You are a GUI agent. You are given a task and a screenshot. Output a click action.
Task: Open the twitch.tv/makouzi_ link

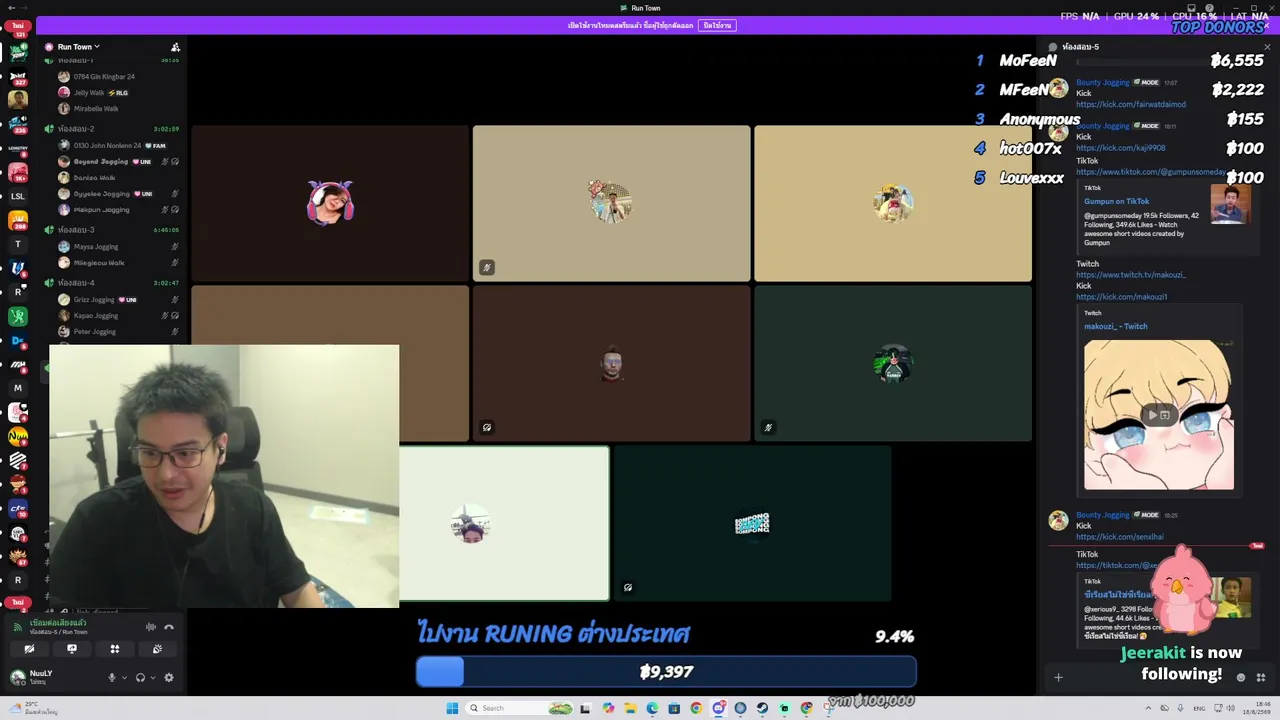click(x=1131, y=275)
